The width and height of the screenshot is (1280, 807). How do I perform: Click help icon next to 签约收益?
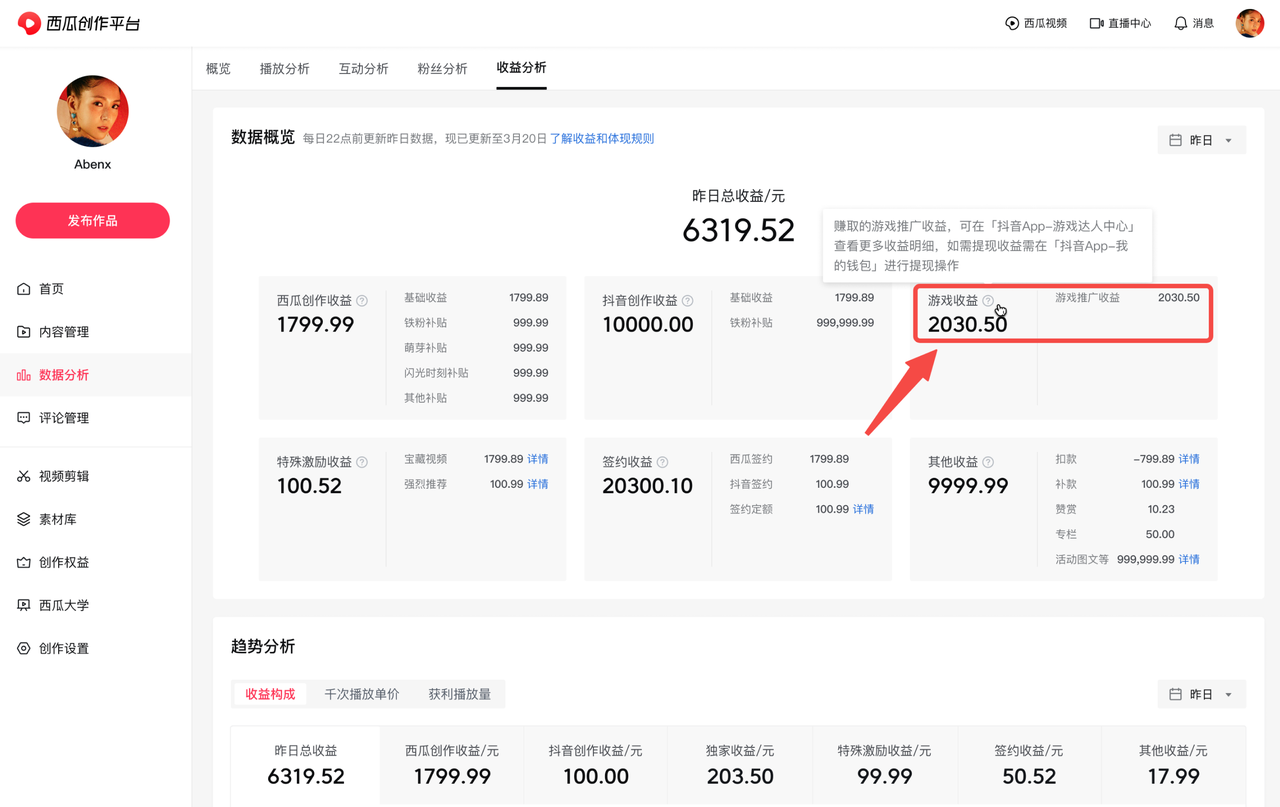[x=662, y=462]
